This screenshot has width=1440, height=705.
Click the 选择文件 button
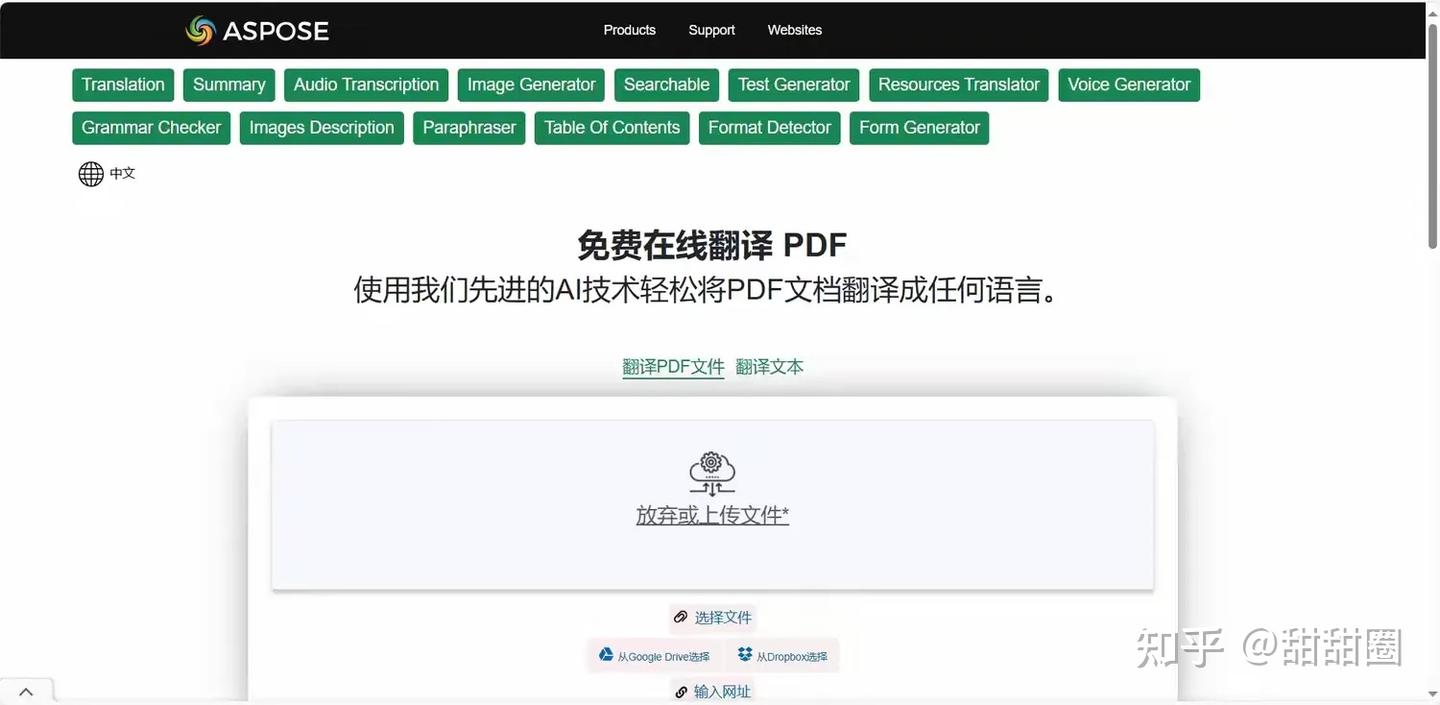713,618
